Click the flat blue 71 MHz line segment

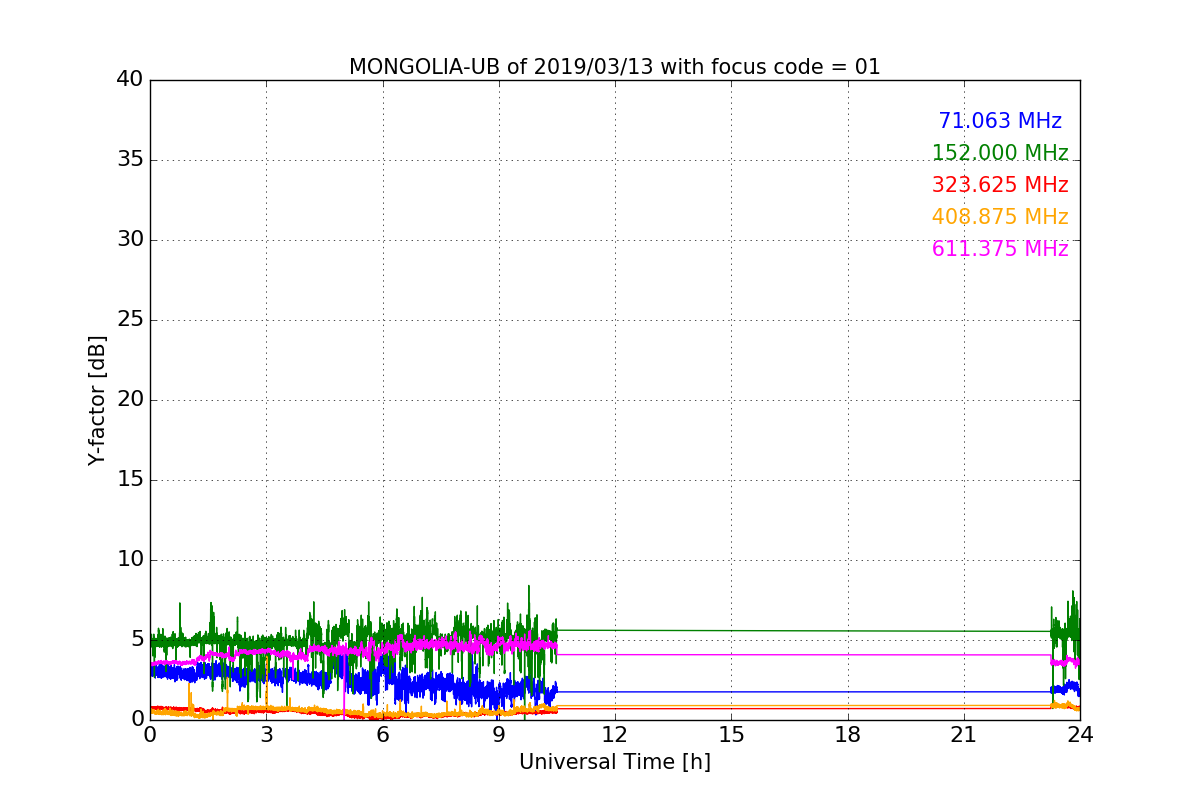coord(803,692)
